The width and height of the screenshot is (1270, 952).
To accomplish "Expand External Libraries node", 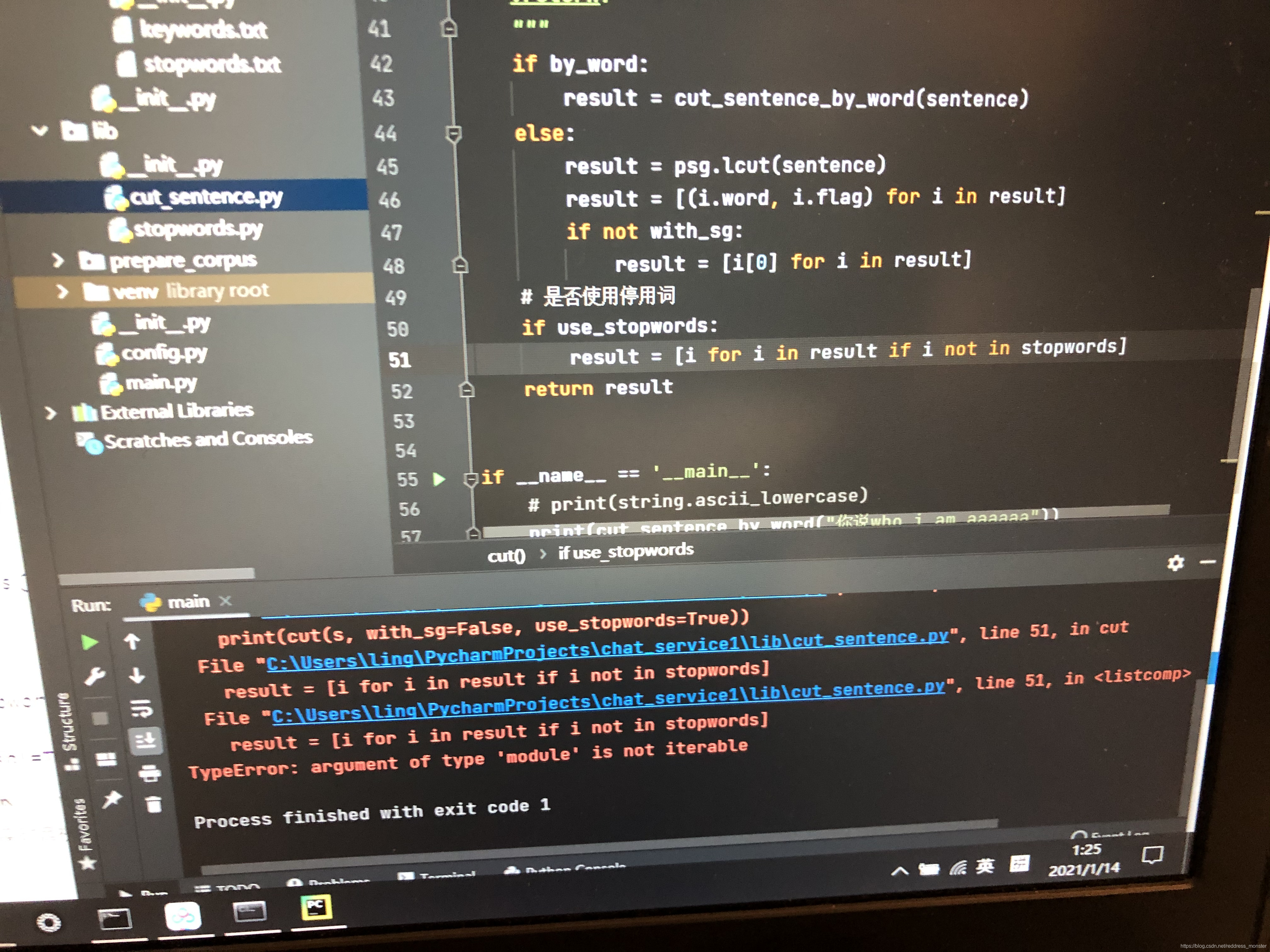I will coord(50,413).
